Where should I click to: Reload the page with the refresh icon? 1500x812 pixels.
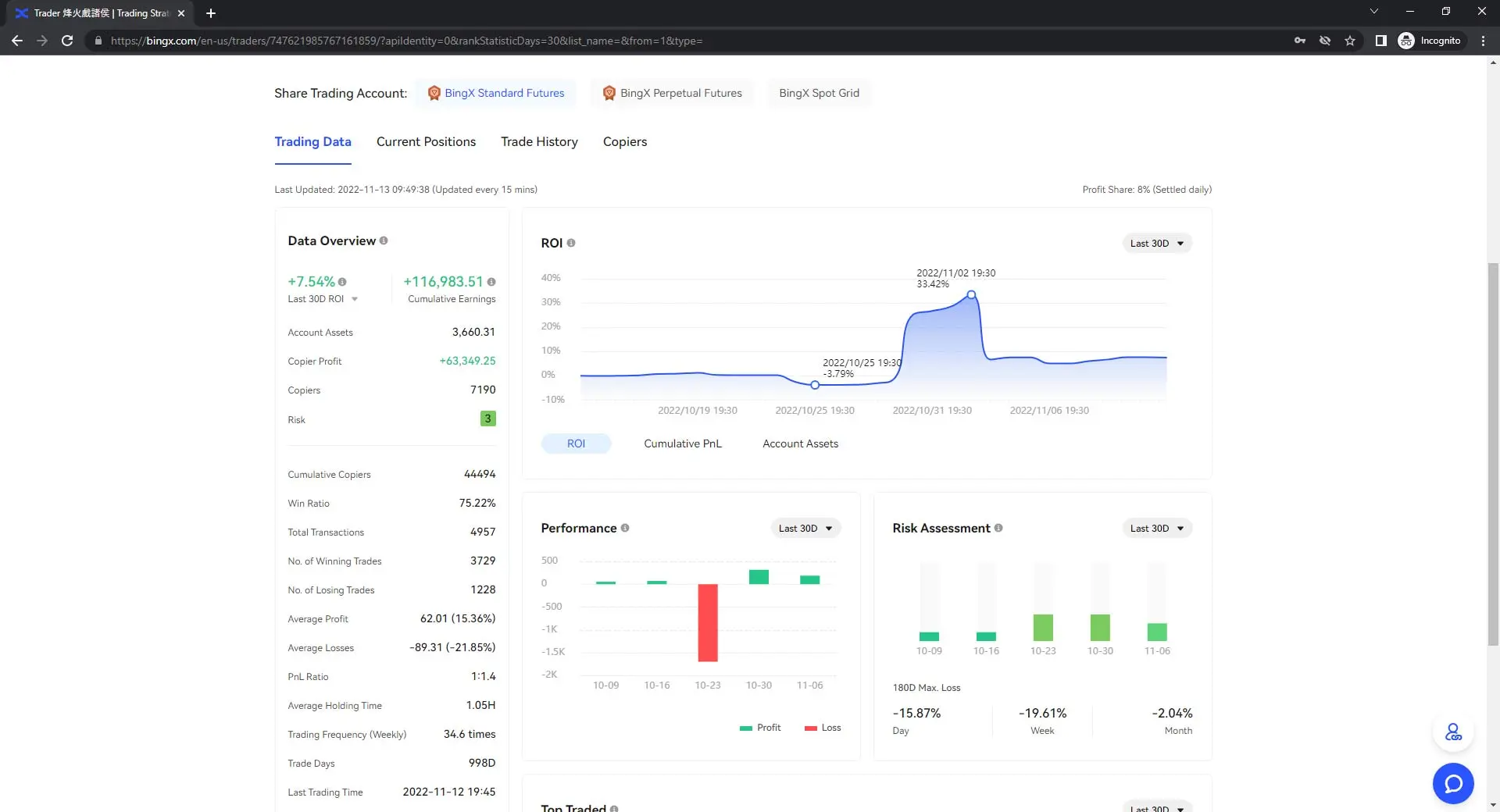pos(67,41)
